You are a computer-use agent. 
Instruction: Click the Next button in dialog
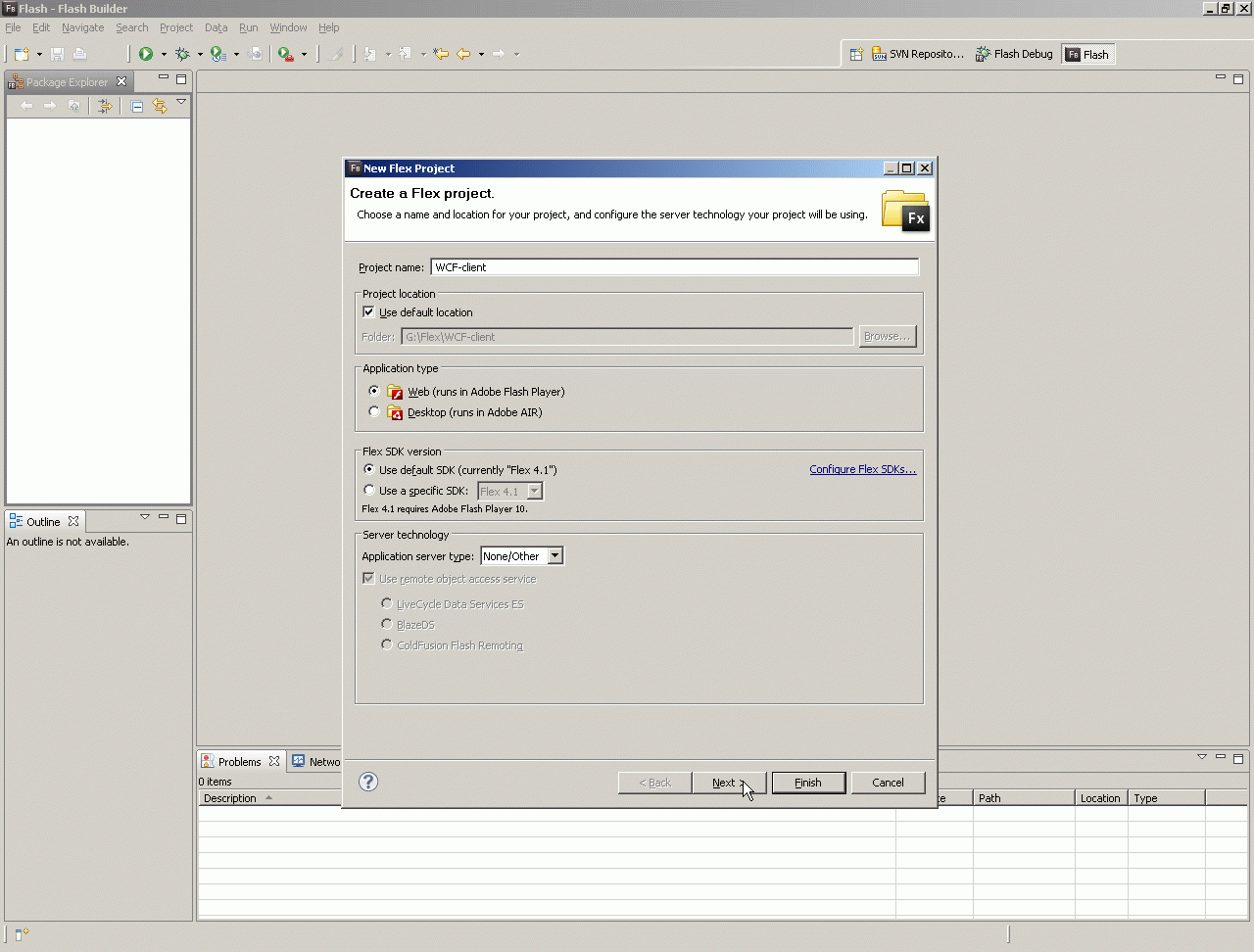pyautogui.click(x=729, y=783)
